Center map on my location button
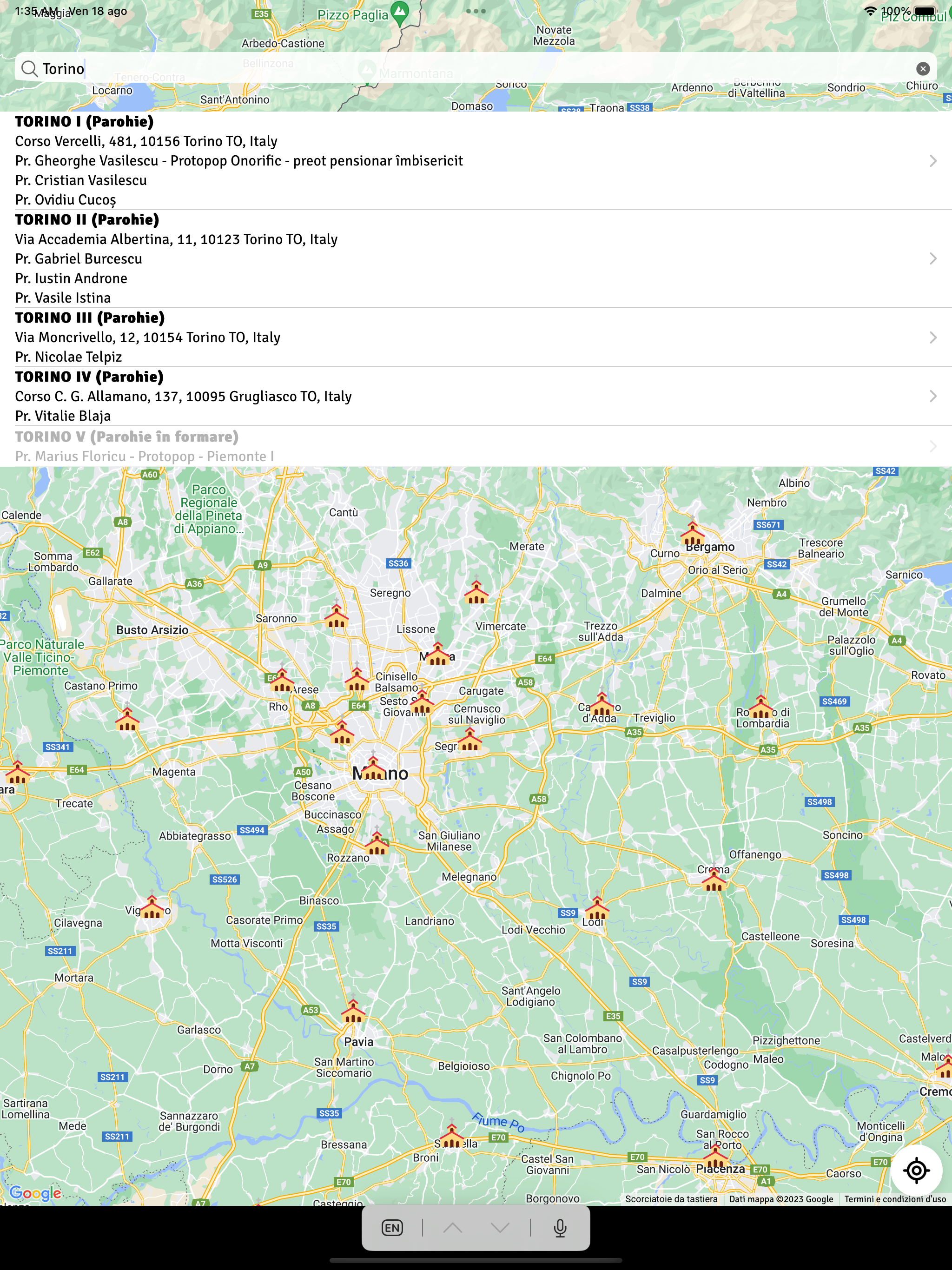Viewport: 952px width, 1270px height. click(x=916, y=1170)
